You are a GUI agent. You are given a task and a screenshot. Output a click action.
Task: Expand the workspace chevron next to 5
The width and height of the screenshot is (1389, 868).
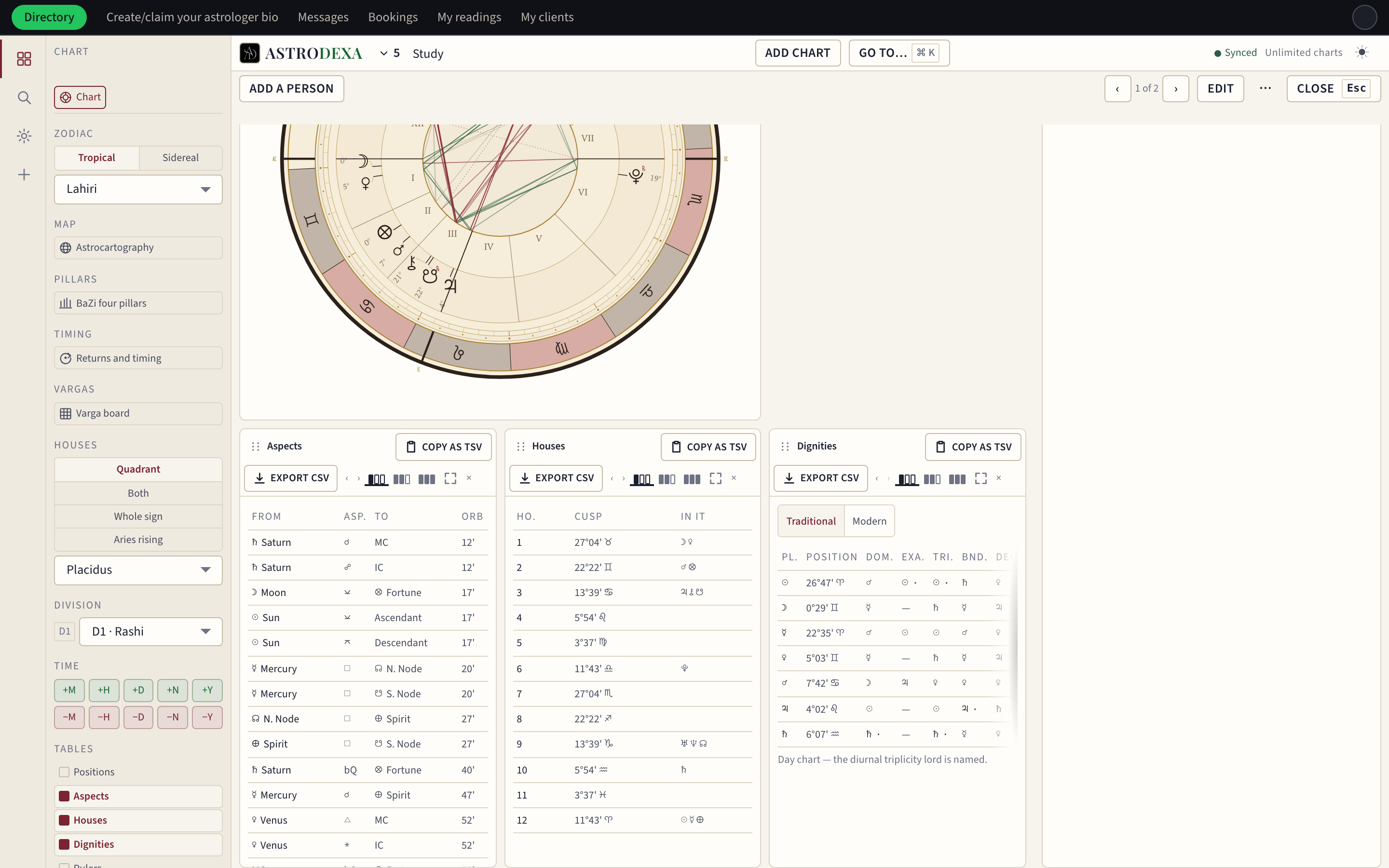point(383,54)
